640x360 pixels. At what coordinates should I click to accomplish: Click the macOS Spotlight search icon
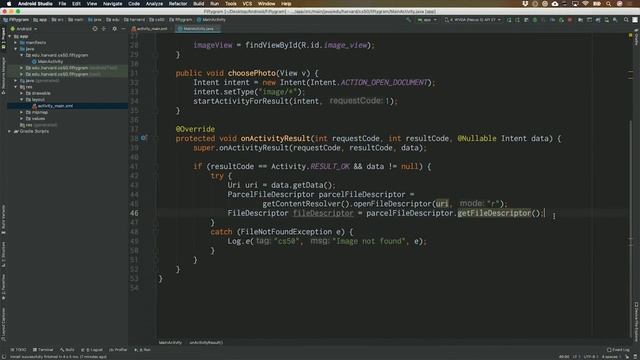pyautogui.click(x=609, y=4)
